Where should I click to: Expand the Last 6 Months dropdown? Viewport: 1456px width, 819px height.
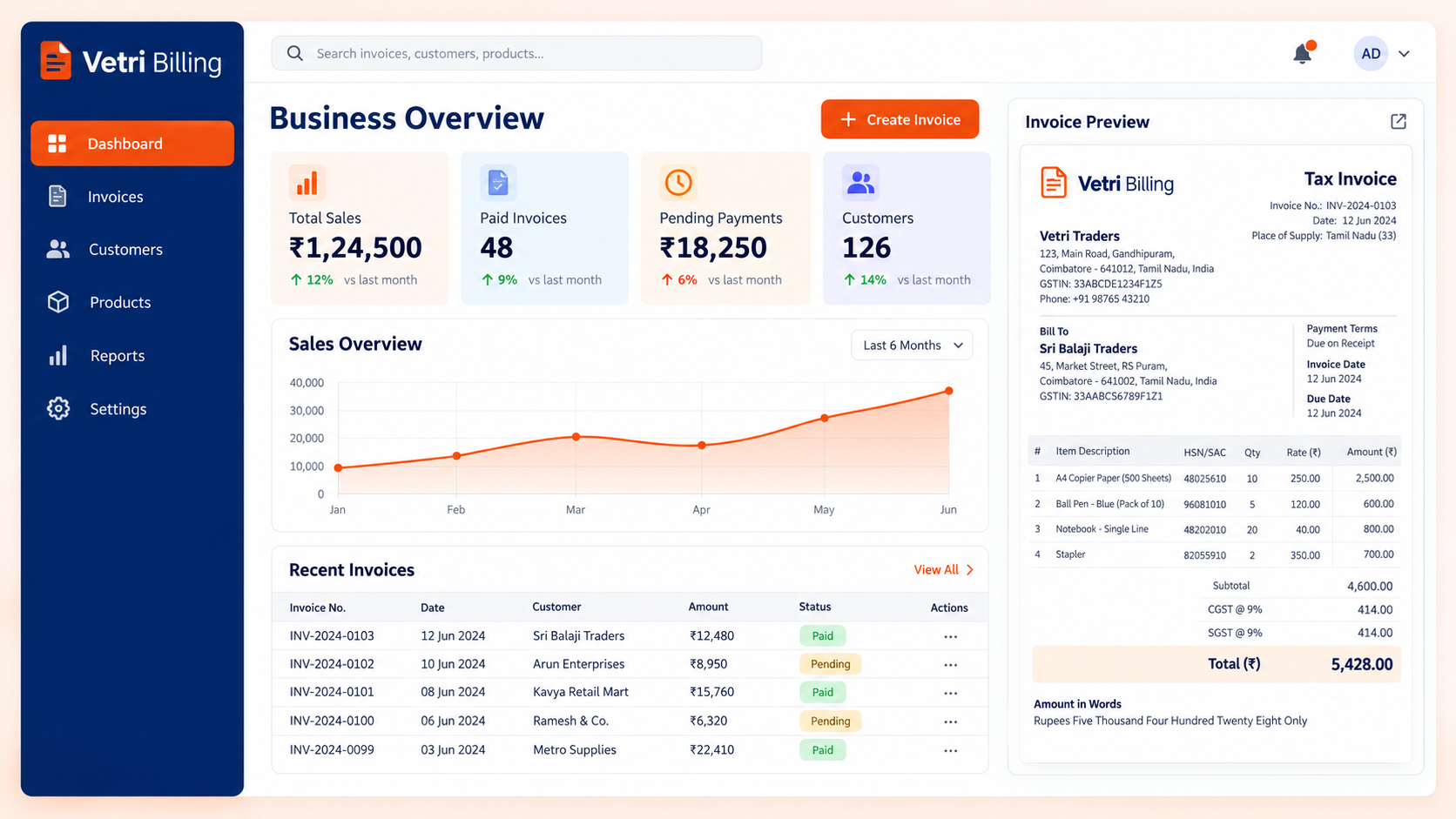[x=912, y=346]
